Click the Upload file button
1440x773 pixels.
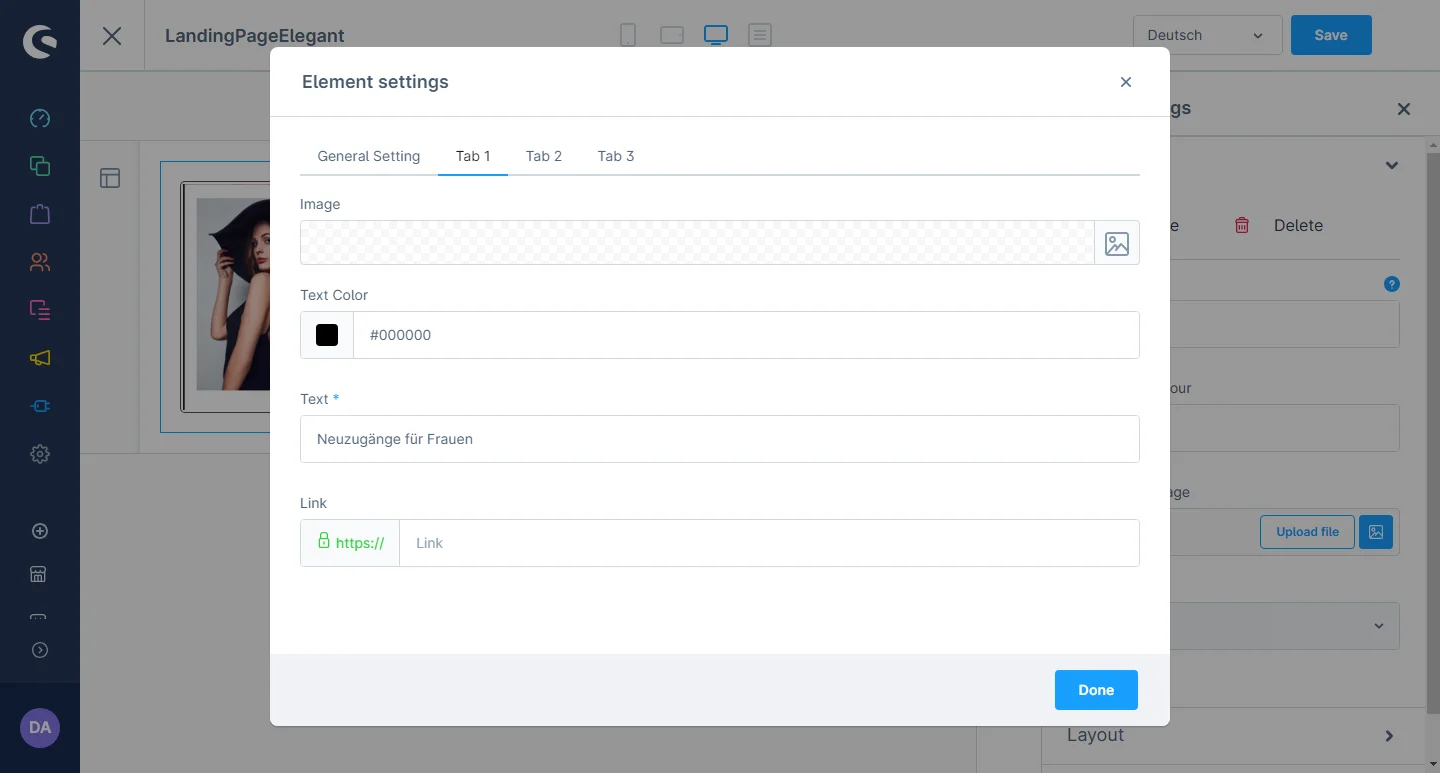pyautogui.click(x=1307, y=532)
